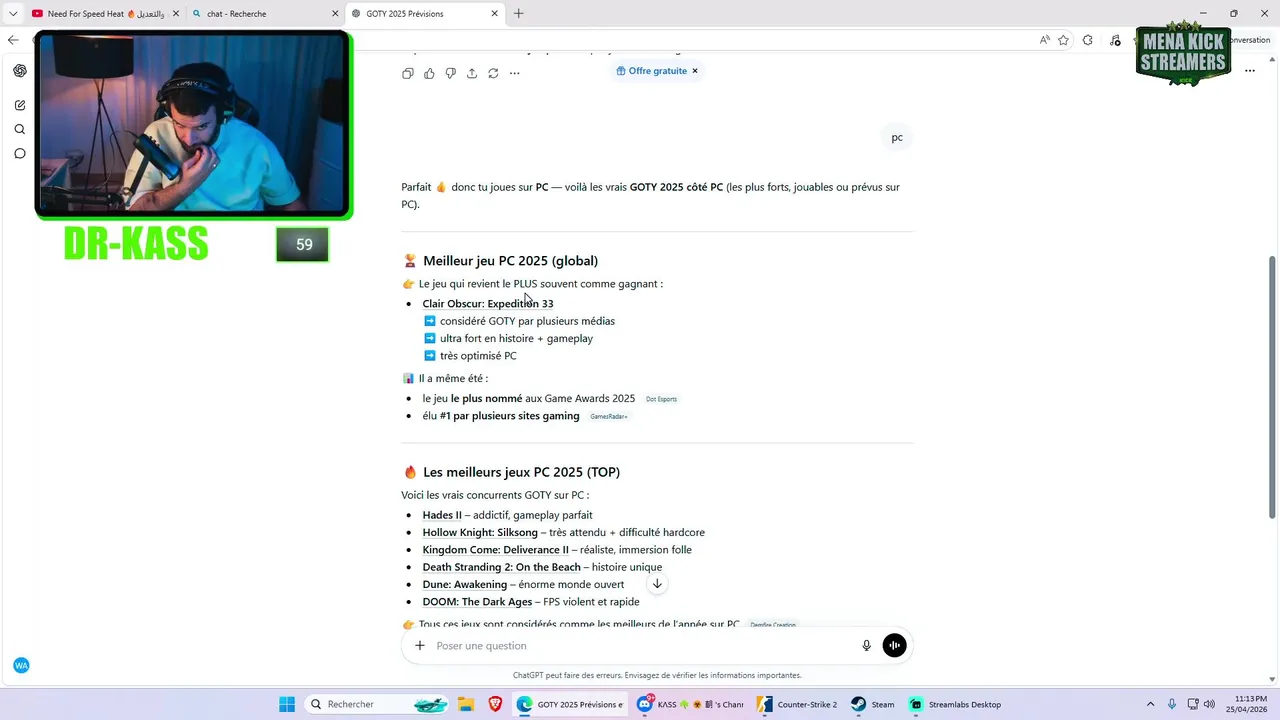1280x720 pixels.
Task: Copy the response with the copy icon
Action: pyautogui.click(x=408, y=73)
